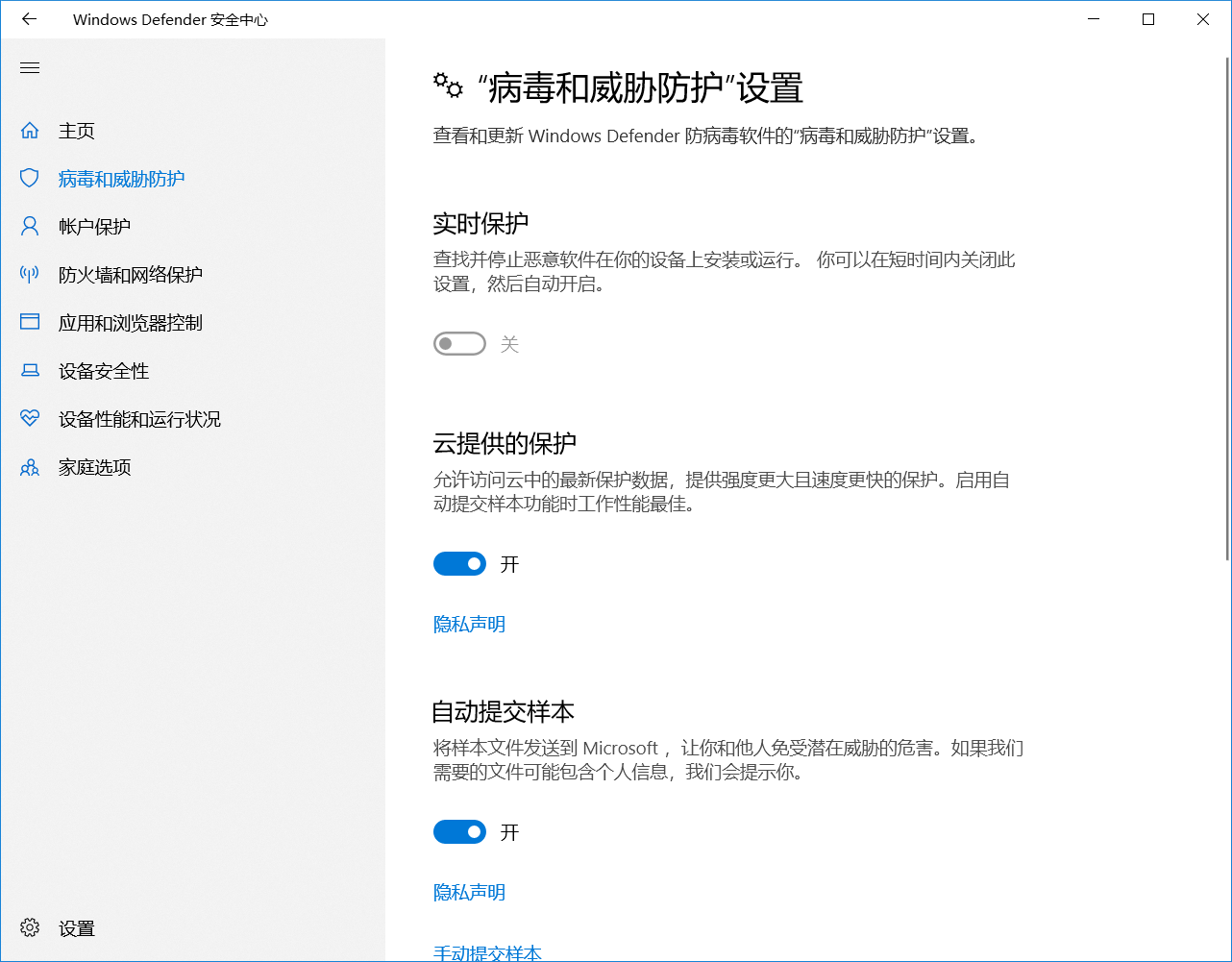The height and width of the screenshot is (962, 1232).
Task: Click the back arrow in title bar
Action: tap(29, 19)
